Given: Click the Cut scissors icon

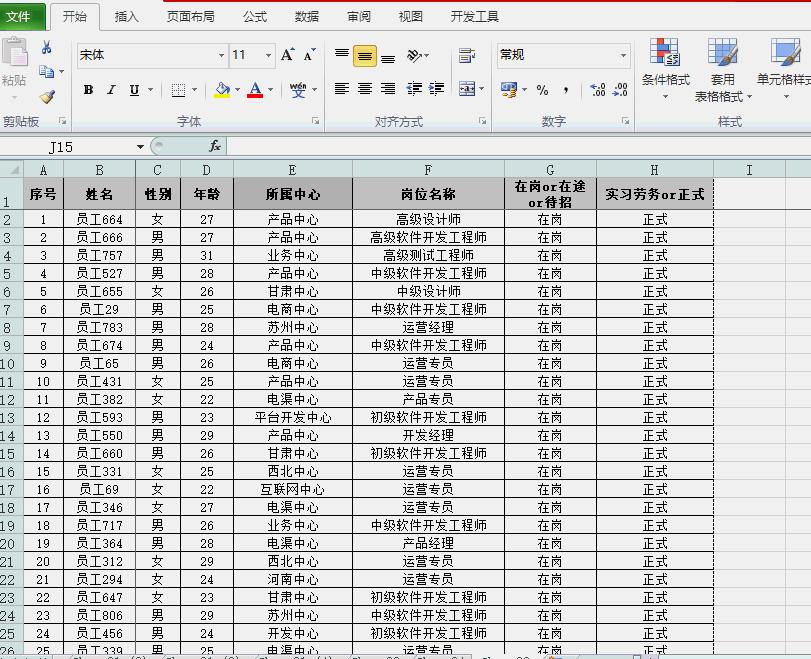Looking at the screenshot, I should tap(46, 48).
